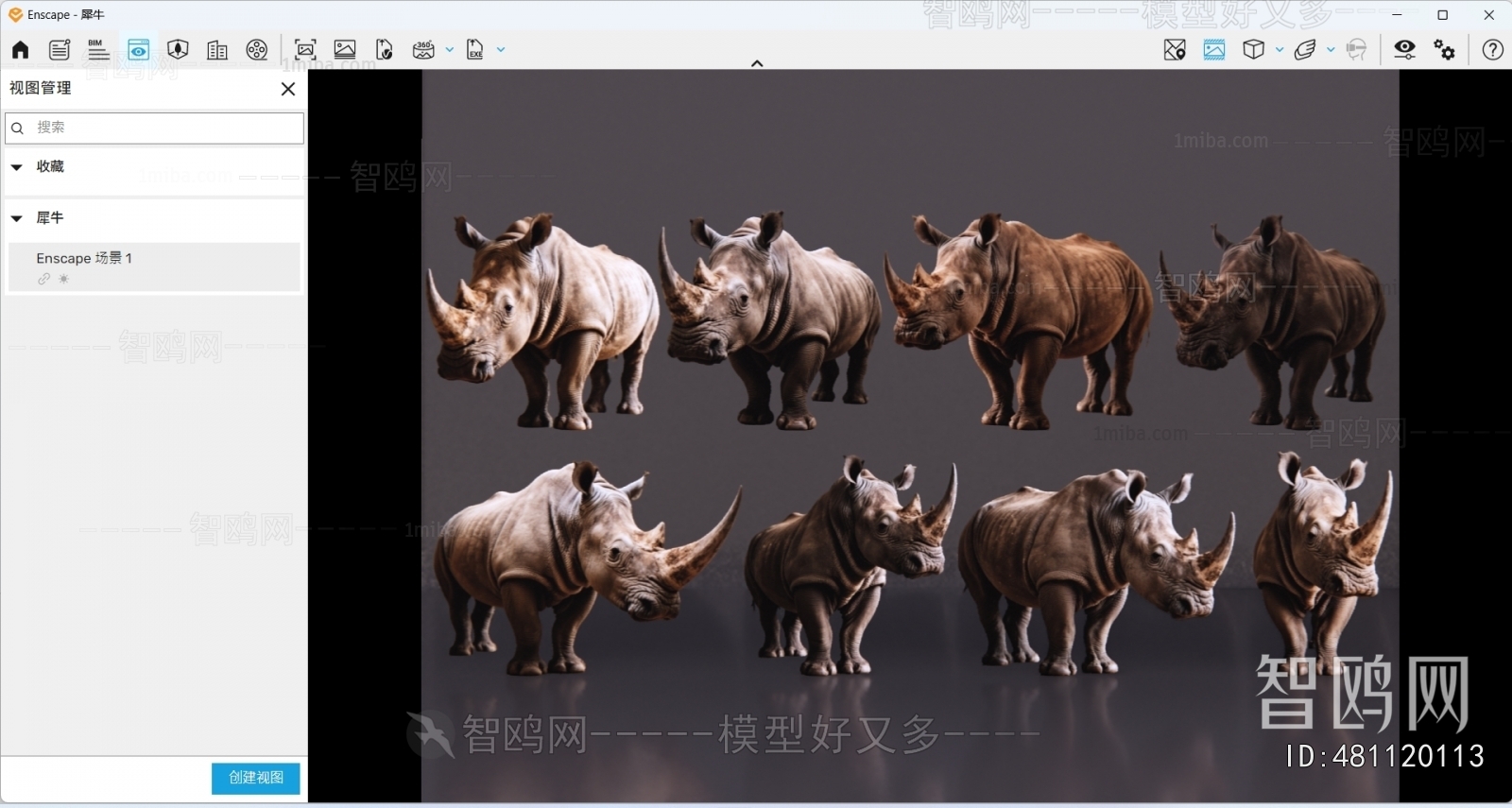Open the Asset Library icon
Image resolution: width=1512 pixels, height=808 pixels.
coord(178,50)
